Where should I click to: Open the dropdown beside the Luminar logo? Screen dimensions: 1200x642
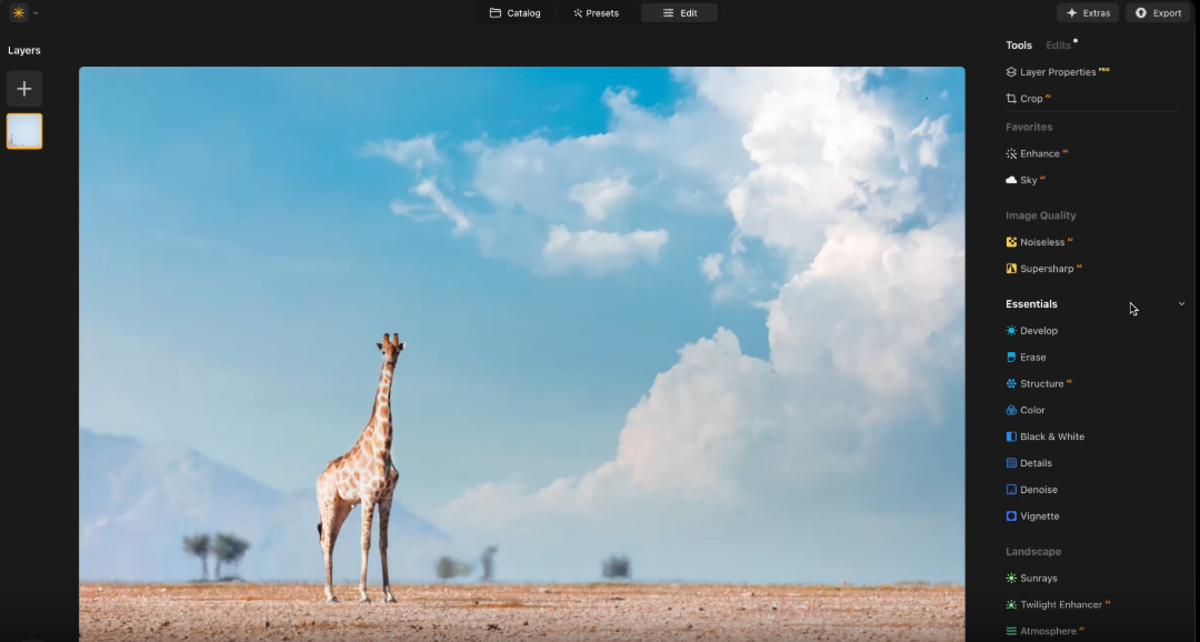36,13
